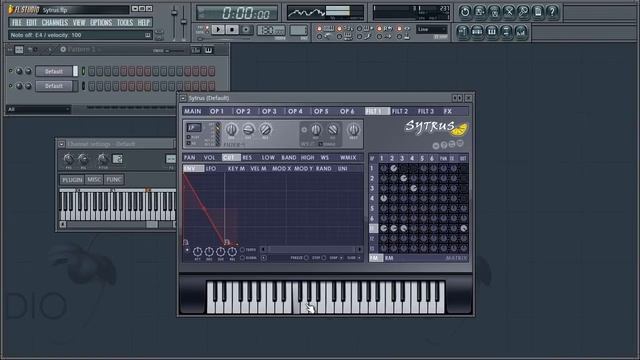Open the Options menu
Screen dimensions: 640x360
click(101, 22)
